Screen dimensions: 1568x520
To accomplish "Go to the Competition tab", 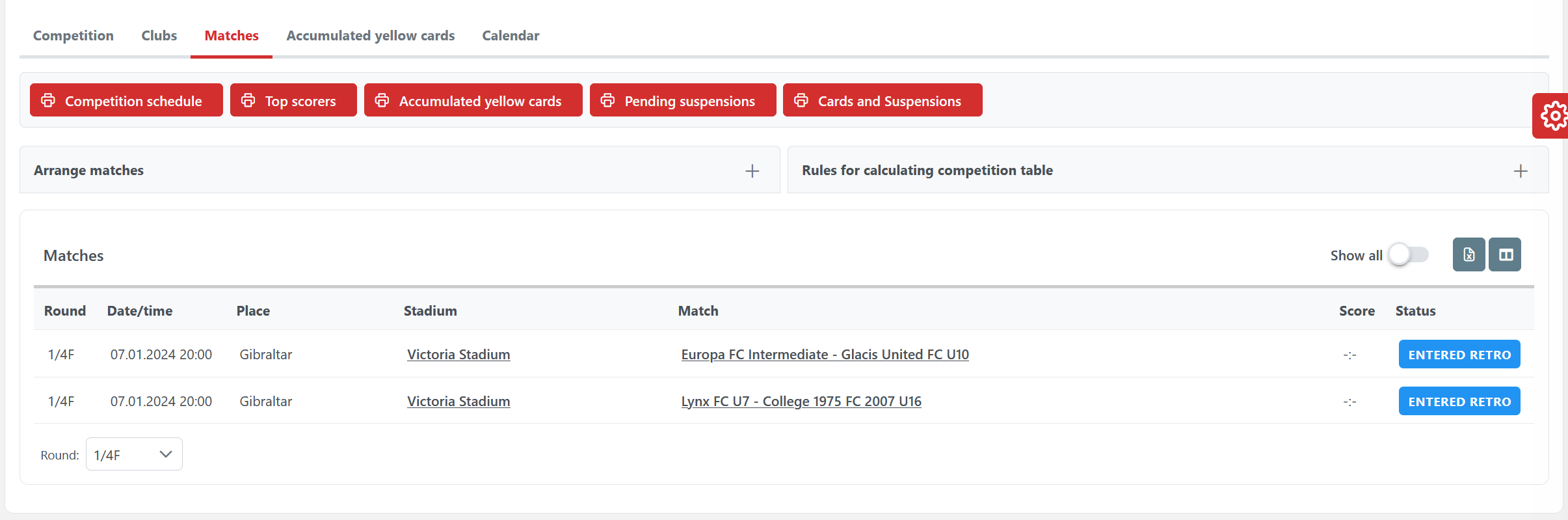I will tap(73, 36).
